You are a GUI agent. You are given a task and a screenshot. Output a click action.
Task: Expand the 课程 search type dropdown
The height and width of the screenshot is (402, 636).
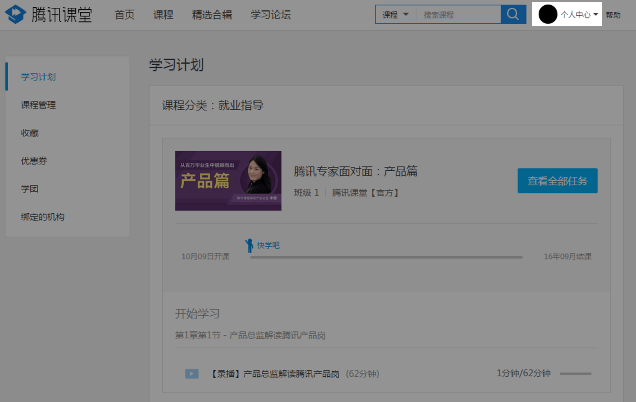click(395, 15)
